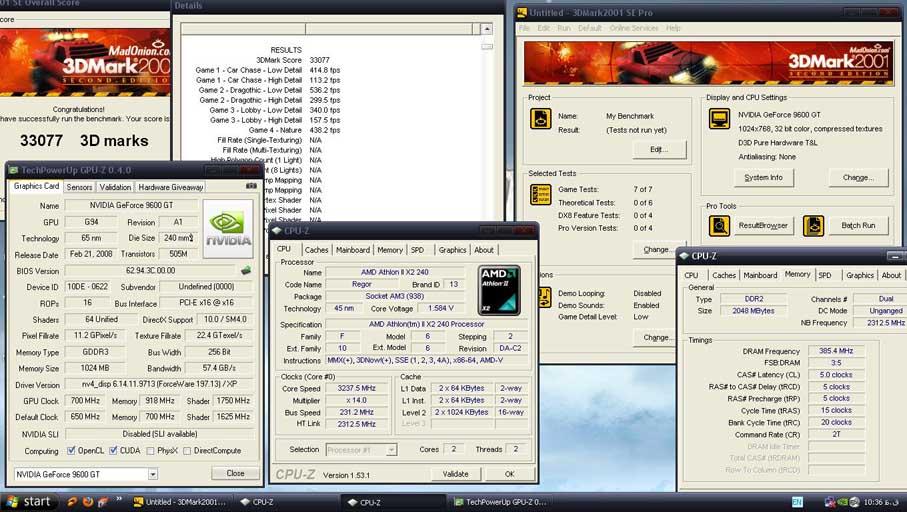907x512 pixels.
Task: Toggle the CUDA checkbox
Action: (x=113, y=450)
